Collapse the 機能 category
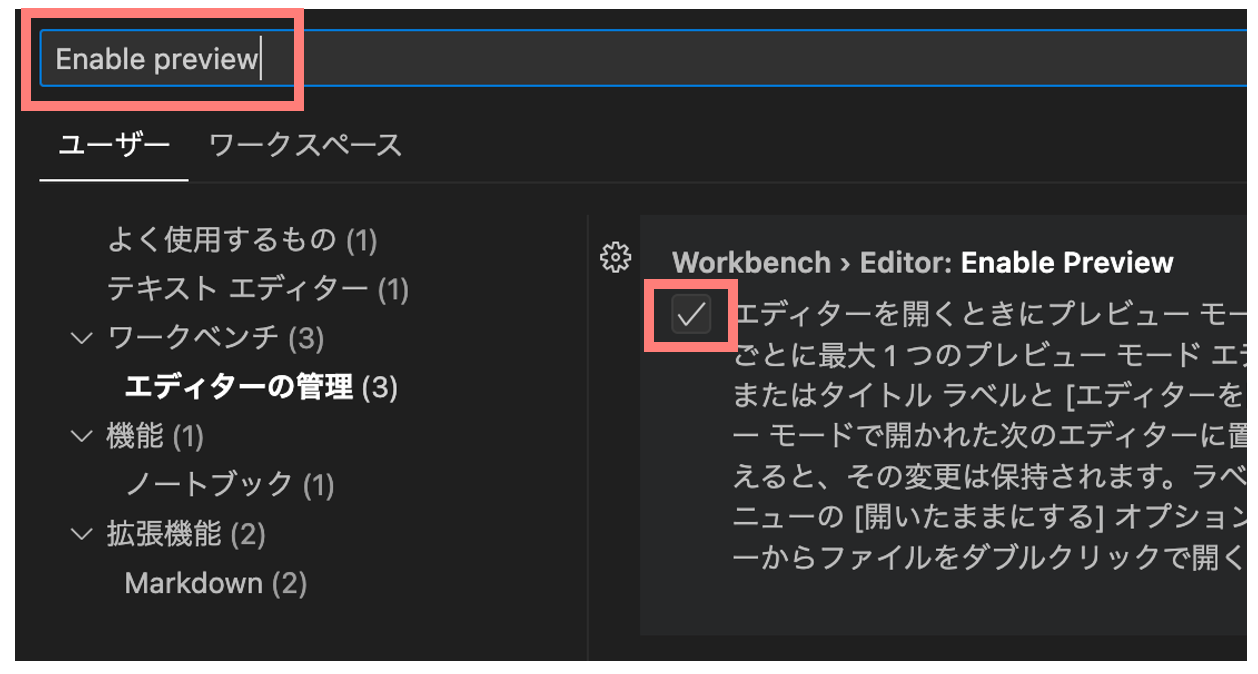Image resolution: width=1258 pixels, height=674 pixels. 81,437
